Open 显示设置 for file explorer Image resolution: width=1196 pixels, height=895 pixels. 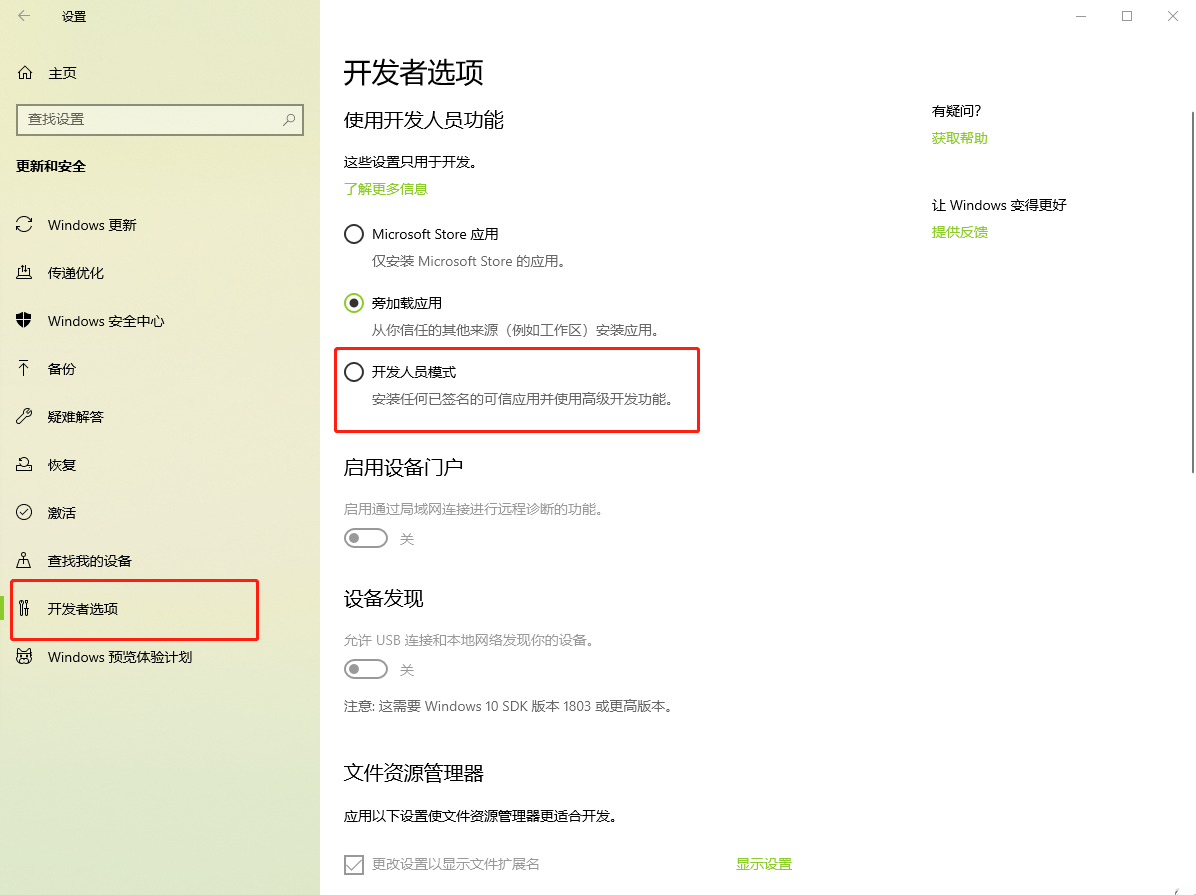(x=763, y=863)
